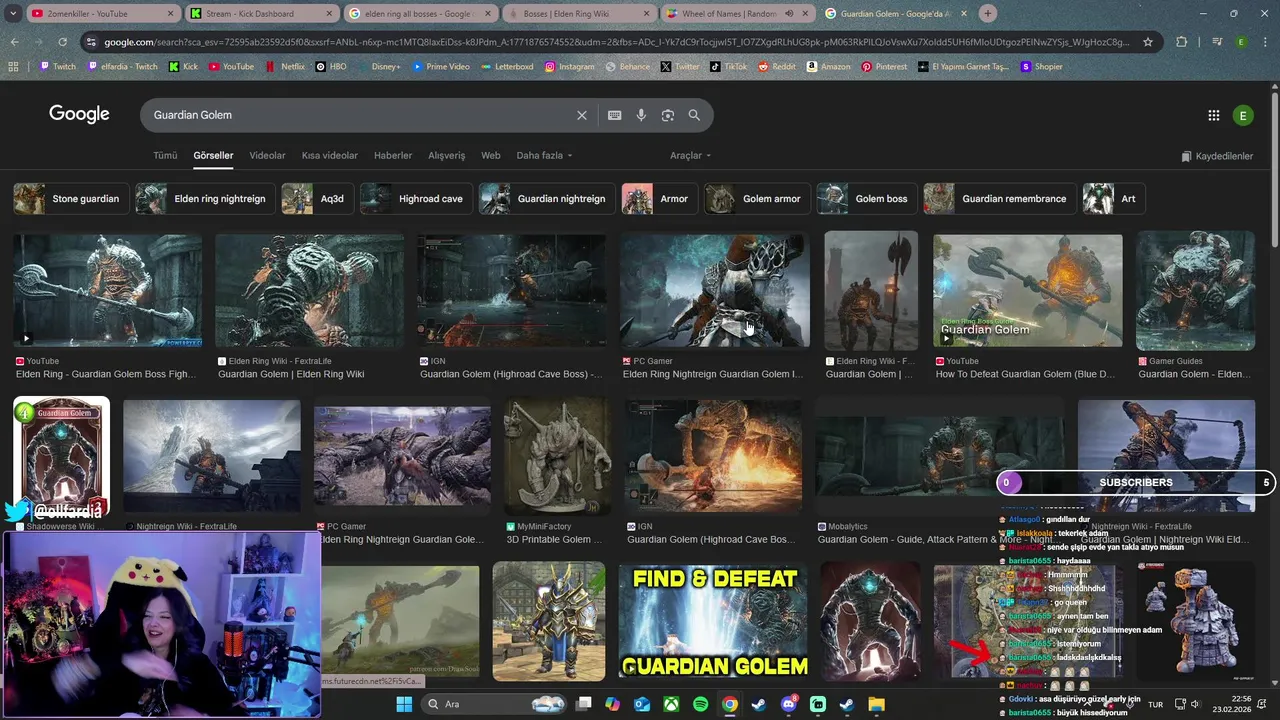Open 'Kaydedilenler' saved items

[x=1217, y=156]
